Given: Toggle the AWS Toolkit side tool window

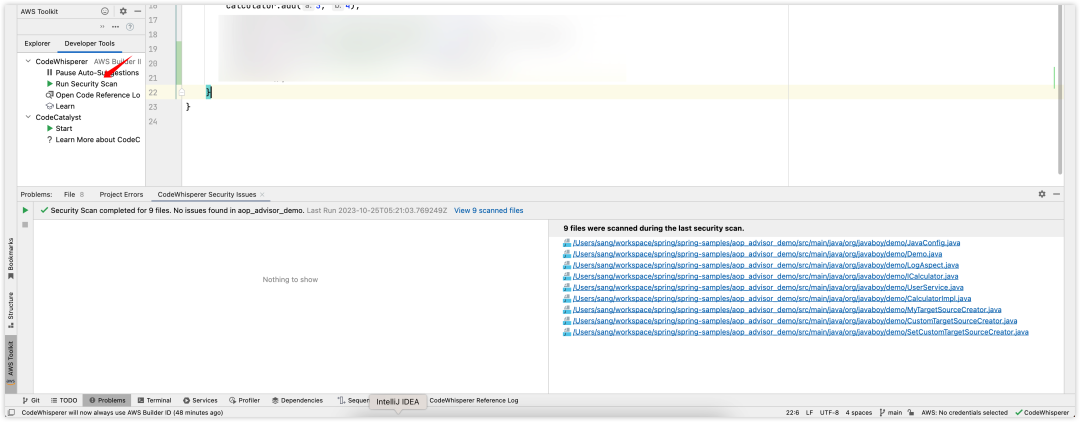Looking at the screenshot, I should (10, 363).
